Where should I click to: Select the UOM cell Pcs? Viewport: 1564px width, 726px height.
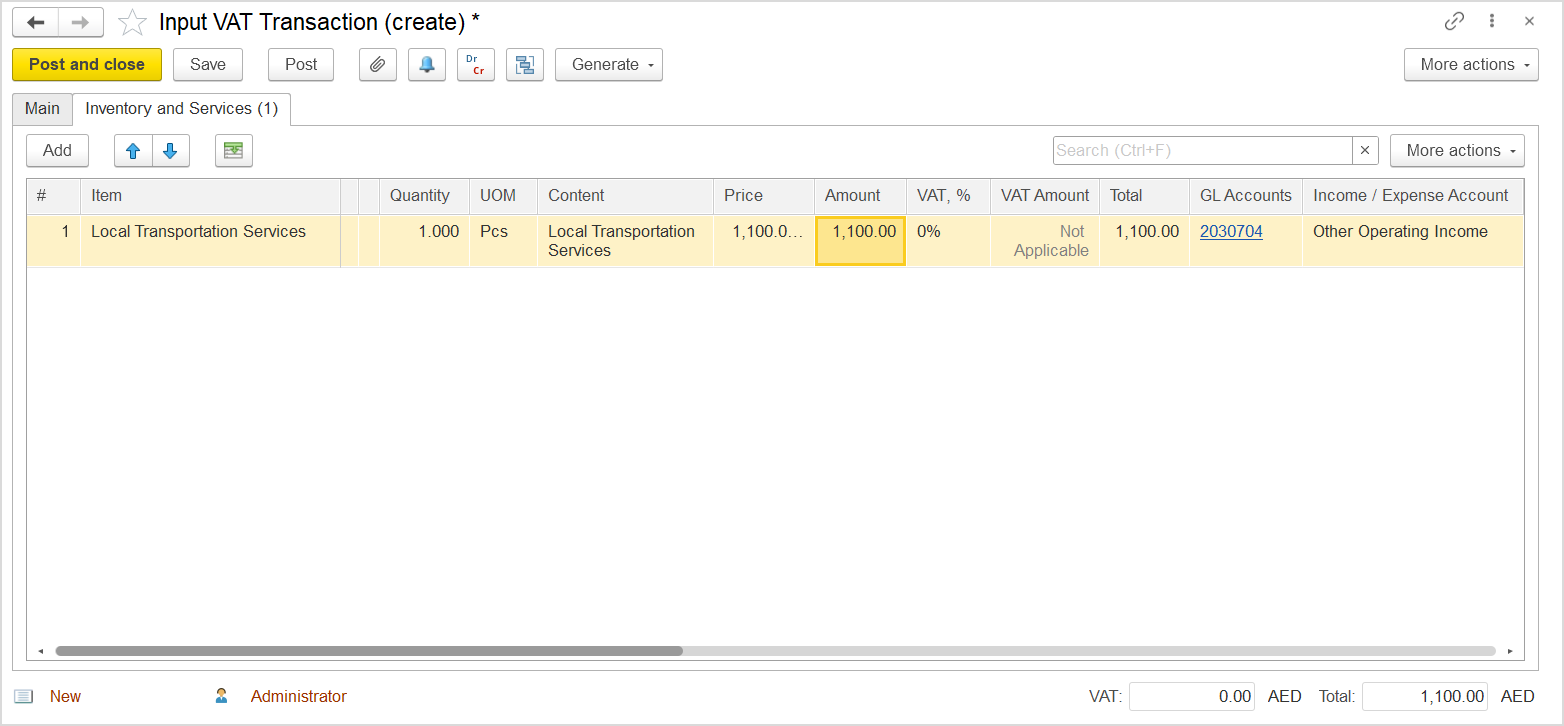click(x=503, y=241)
